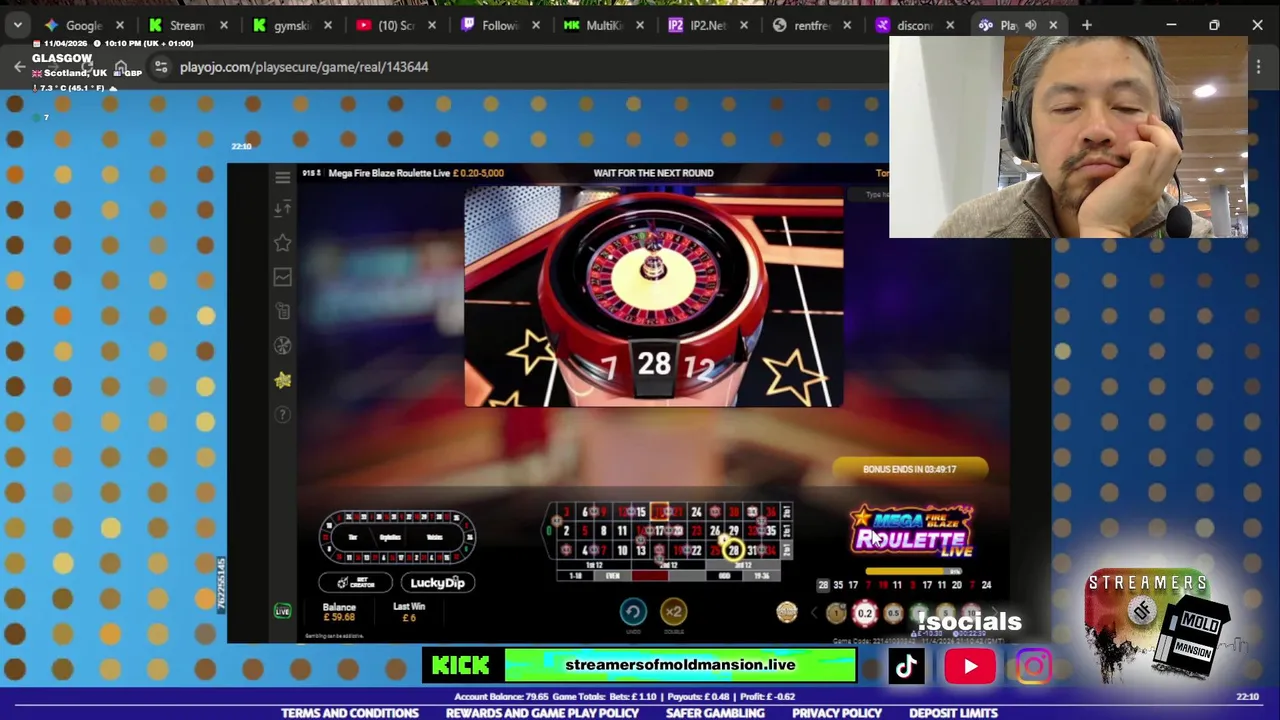Switch to the MultiKi tab
The height and width of the screenshot is (720, 1280).
click(602, 25)
